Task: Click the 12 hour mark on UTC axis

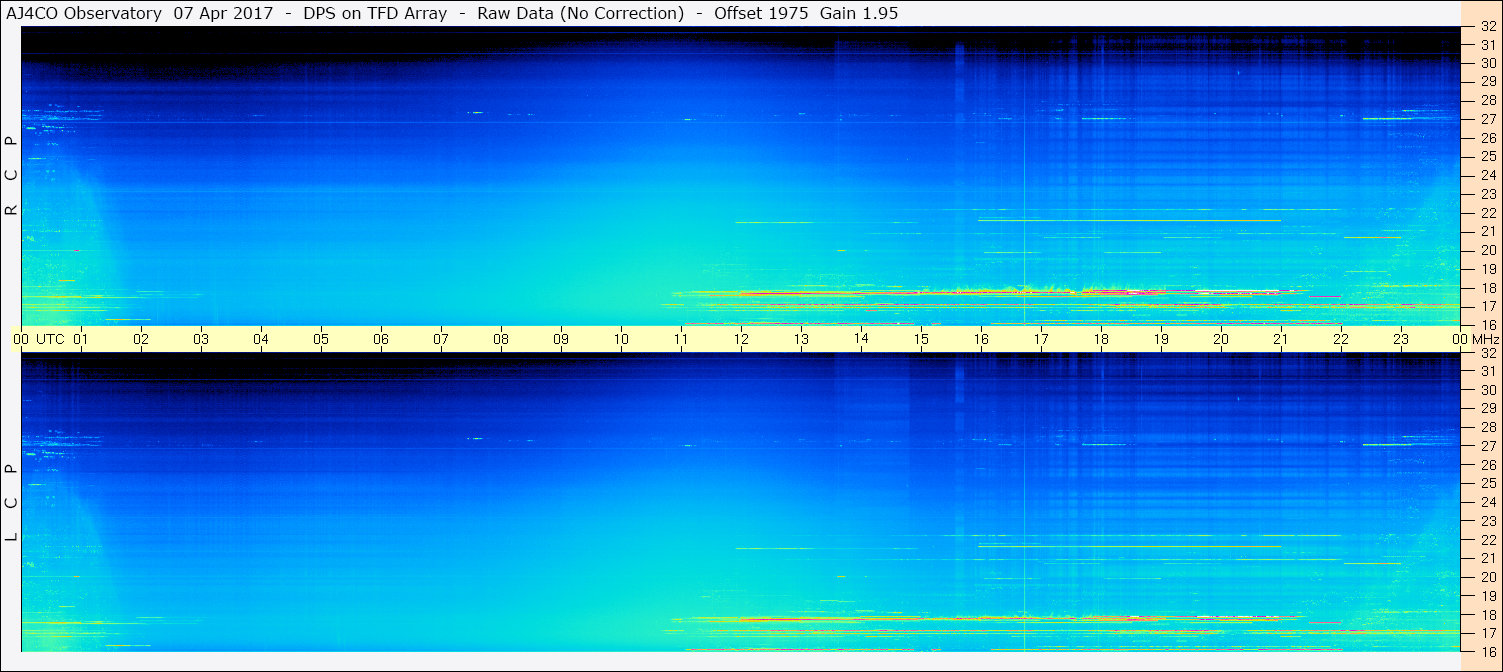Action: tap(741, 339)
